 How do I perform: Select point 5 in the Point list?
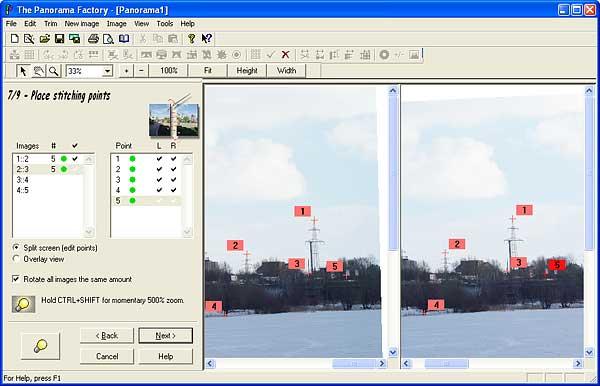tap(146, 200)
